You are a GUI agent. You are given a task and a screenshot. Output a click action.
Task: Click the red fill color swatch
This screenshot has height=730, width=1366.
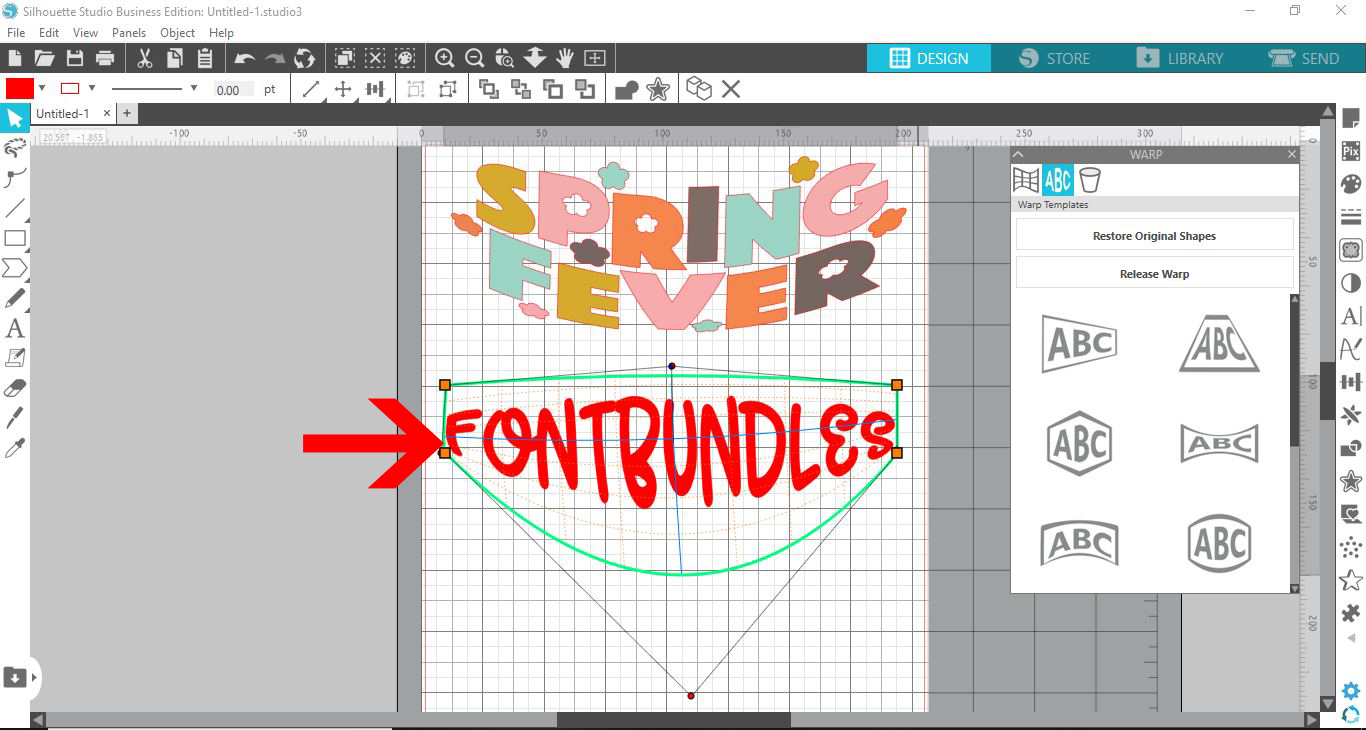click(x=20, y=88)
